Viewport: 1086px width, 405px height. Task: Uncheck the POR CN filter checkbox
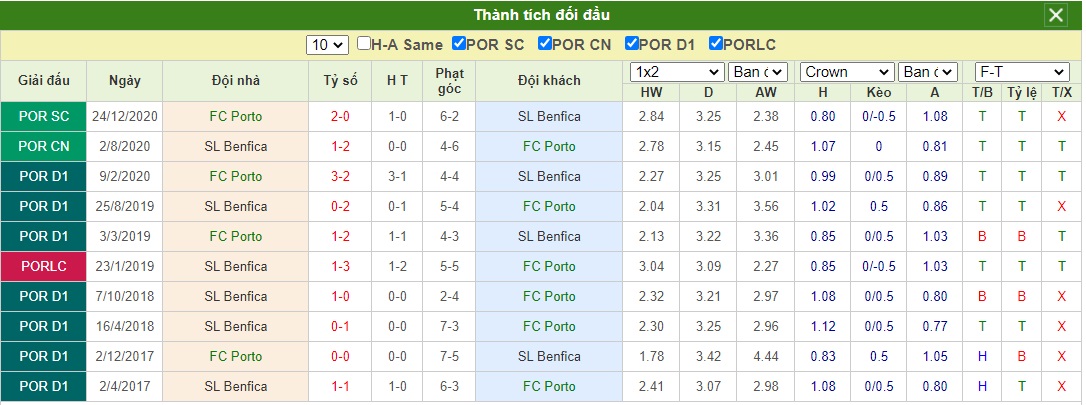pyautogui.click(x=545, y=44)
